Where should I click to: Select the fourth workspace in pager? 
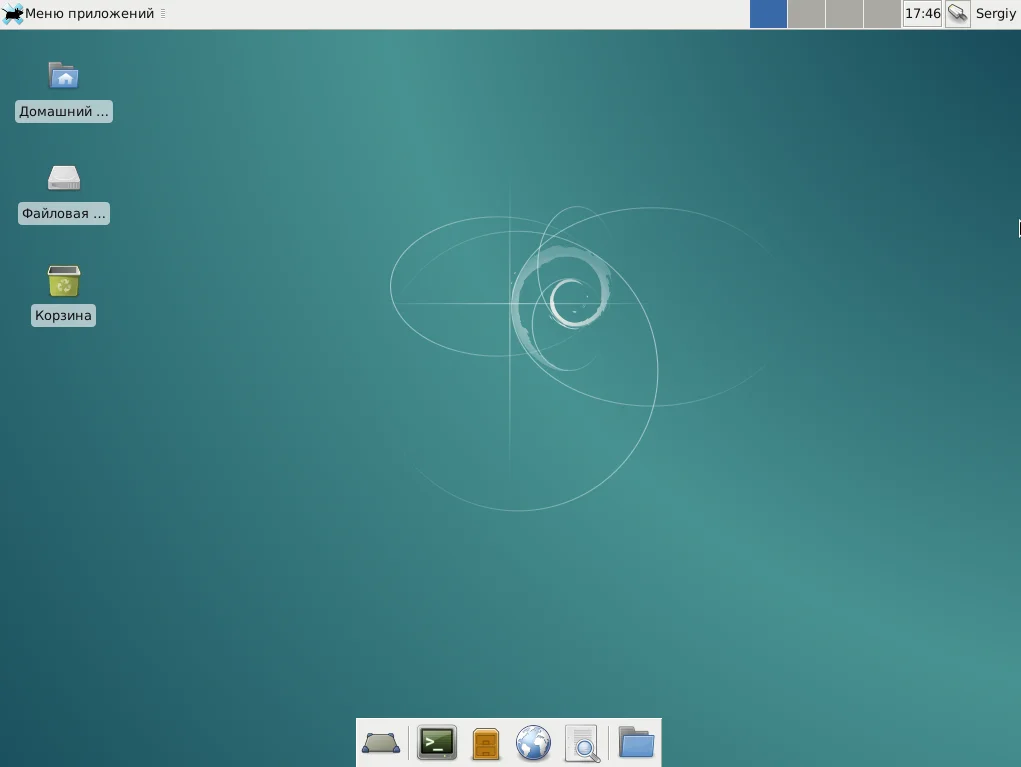click(x=881, y=14)
